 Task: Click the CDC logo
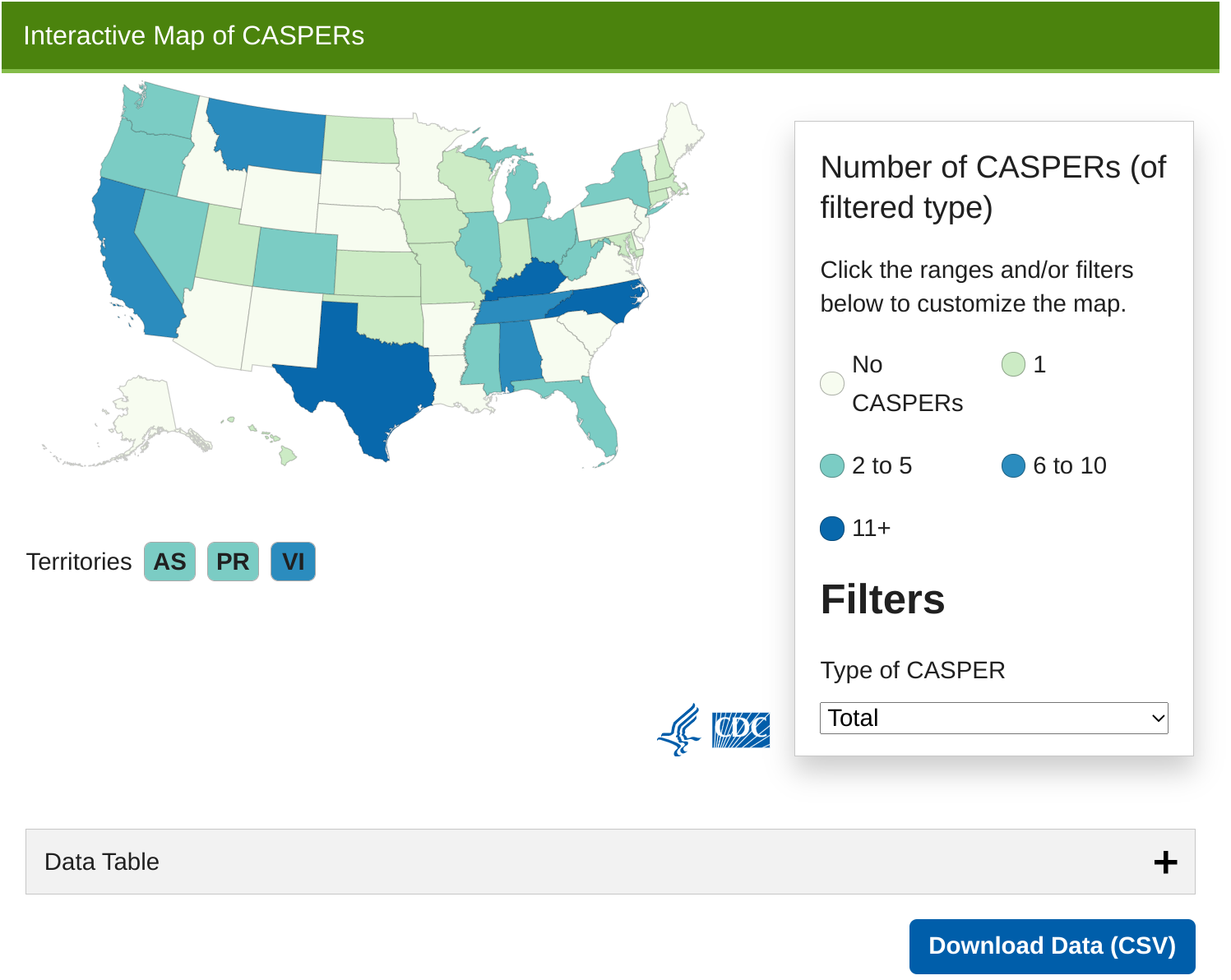(739, 727)
